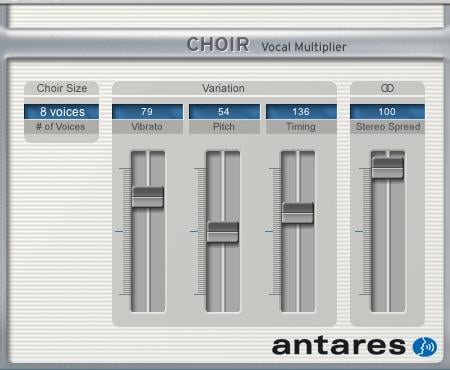
Task: Grab the Vibrato slider handle
Action: [148, 197]
